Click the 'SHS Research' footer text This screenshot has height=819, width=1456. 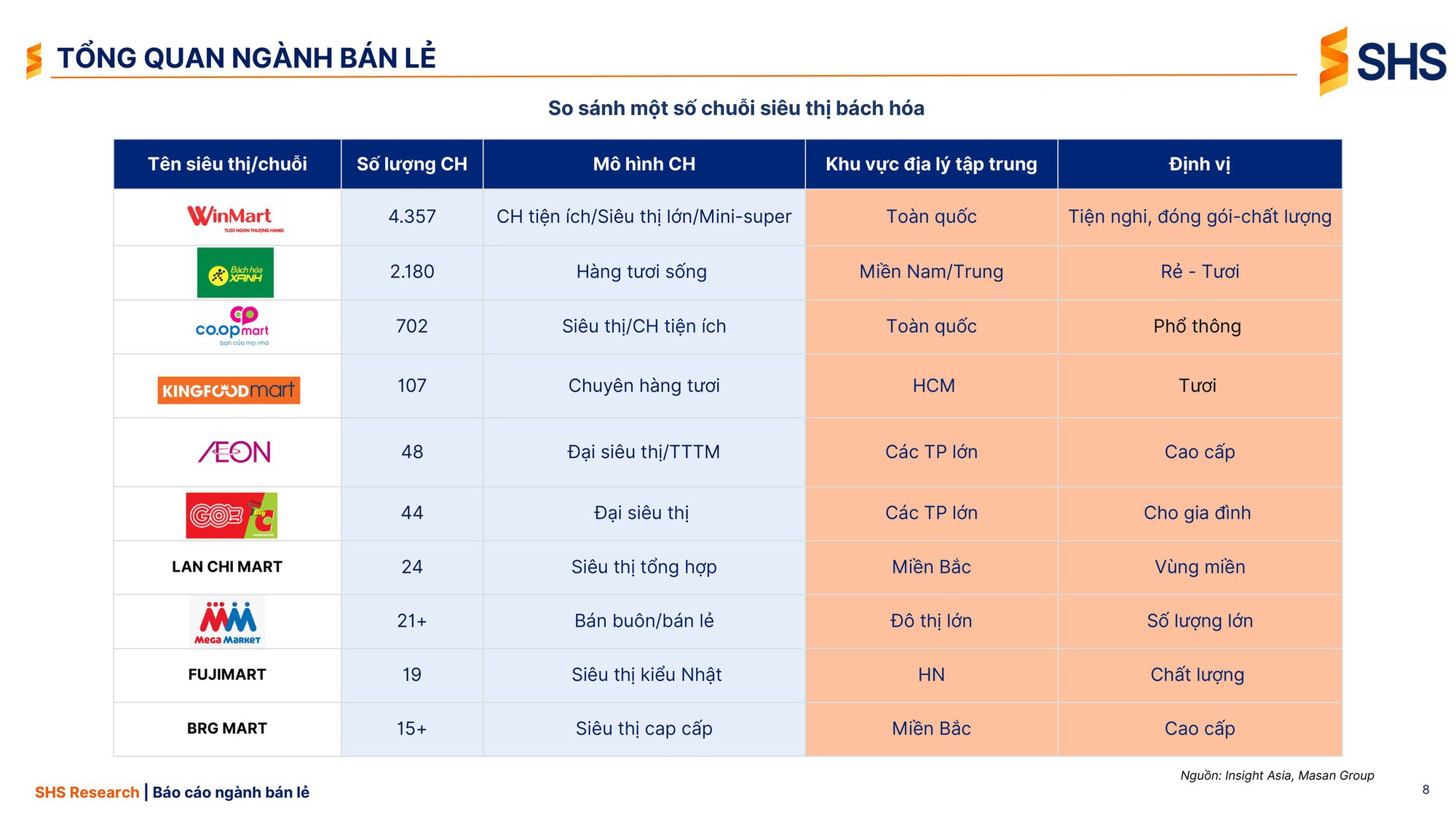pyautogui.click(x=87, y=792)
